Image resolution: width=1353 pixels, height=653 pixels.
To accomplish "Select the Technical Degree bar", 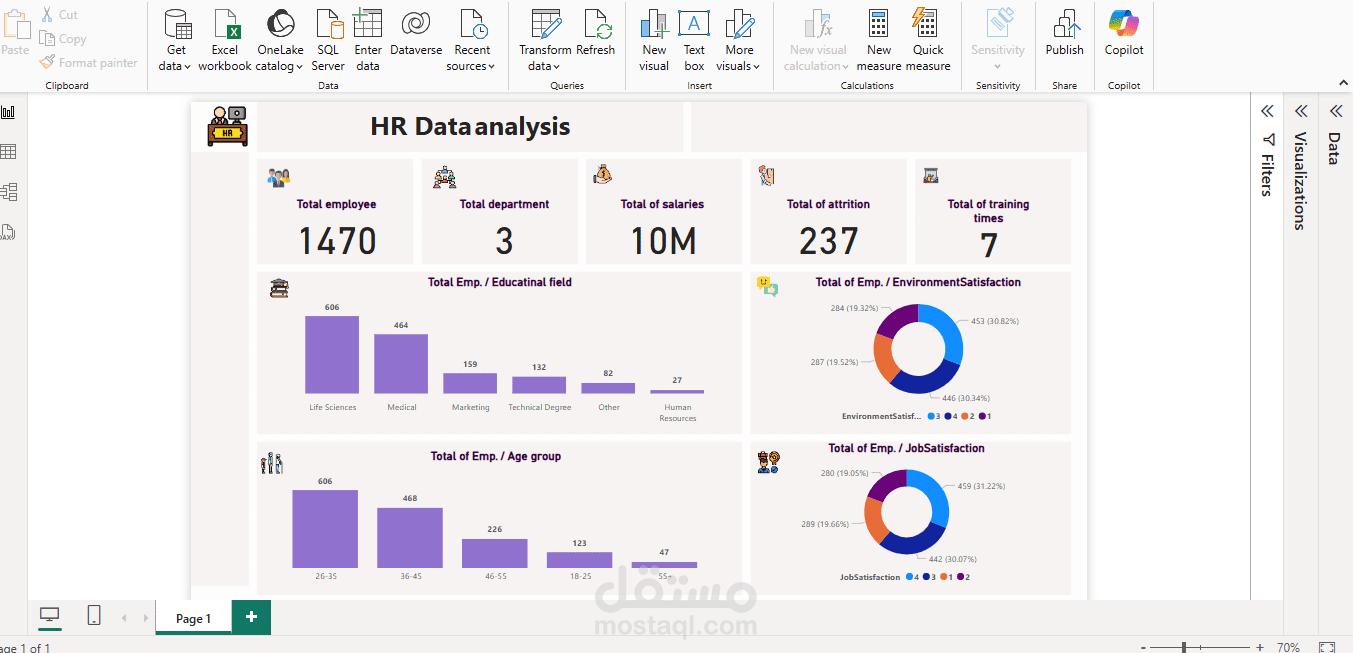I will [x=539, y=385].
